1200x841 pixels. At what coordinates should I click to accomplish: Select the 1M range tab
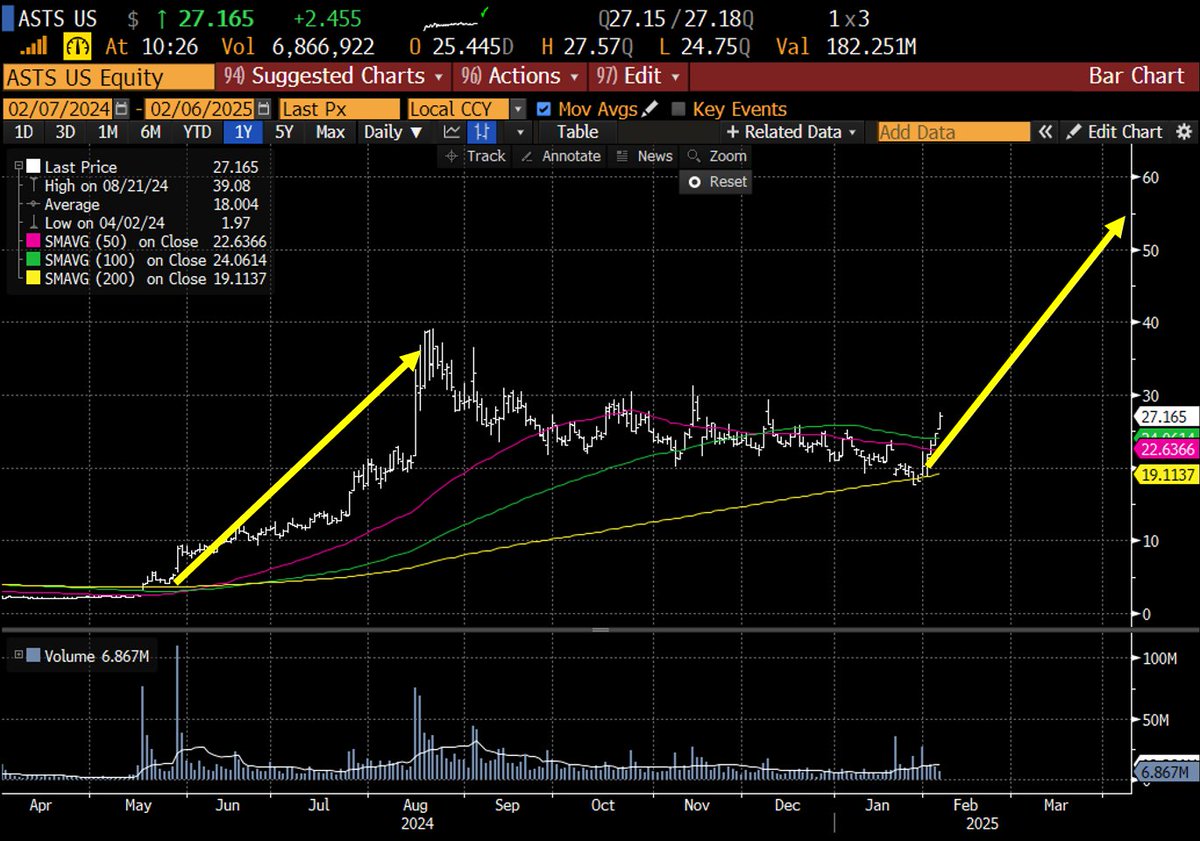tap(107, 132)
